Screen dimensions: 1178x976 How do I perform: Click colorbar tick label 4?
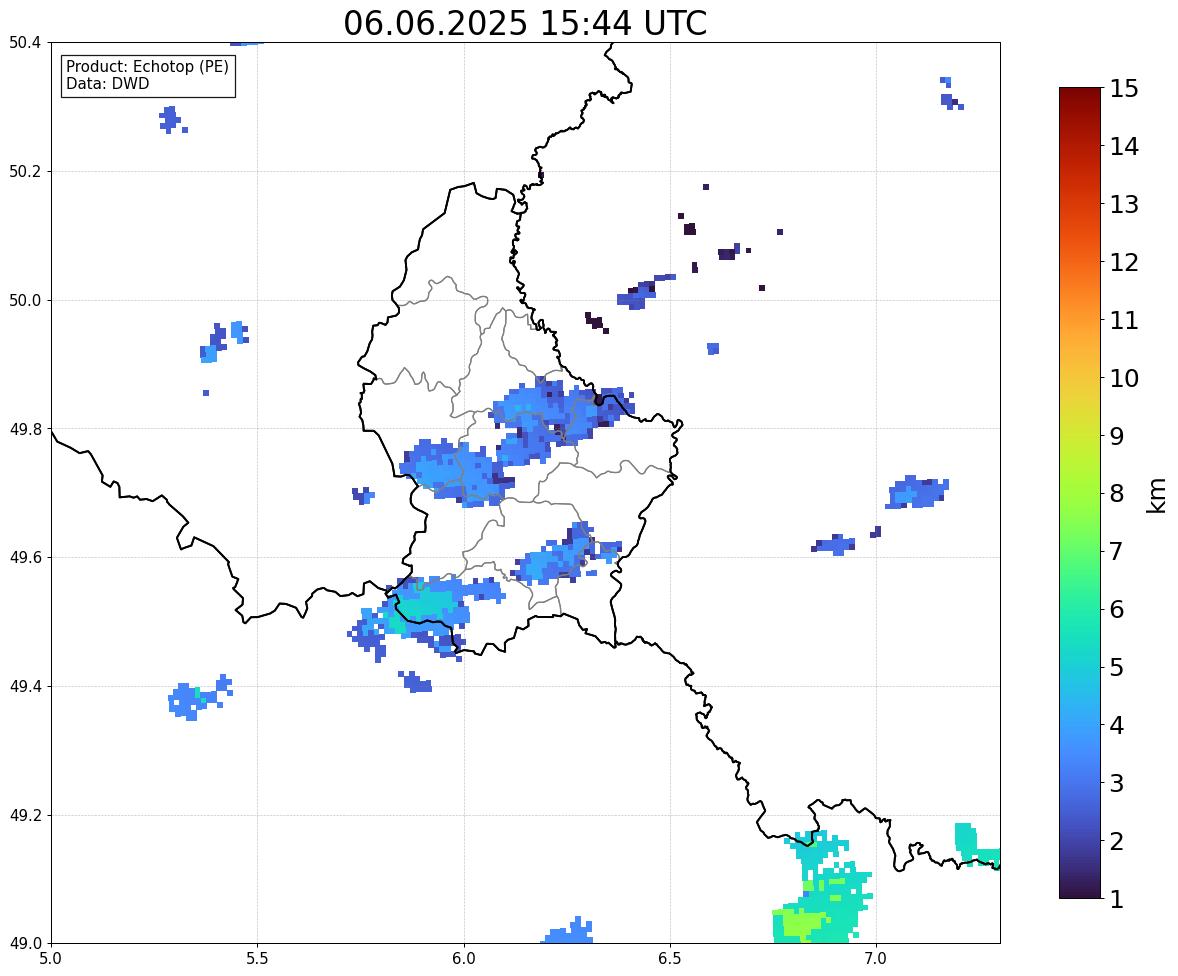[x=1117, y=725]
